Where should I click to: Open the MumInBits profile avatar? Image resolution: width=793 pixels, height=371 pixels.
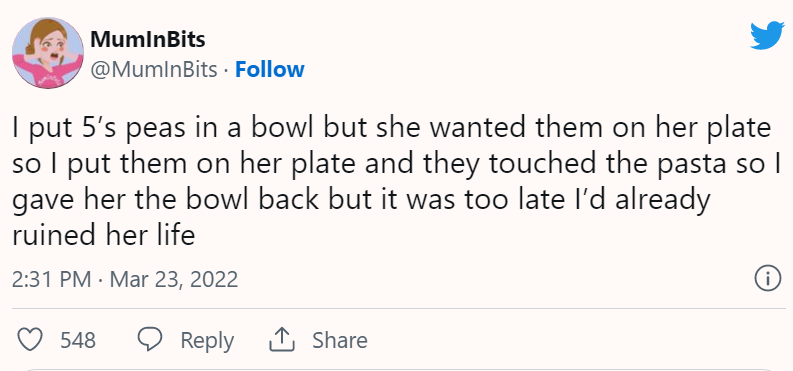click(48, 53)
